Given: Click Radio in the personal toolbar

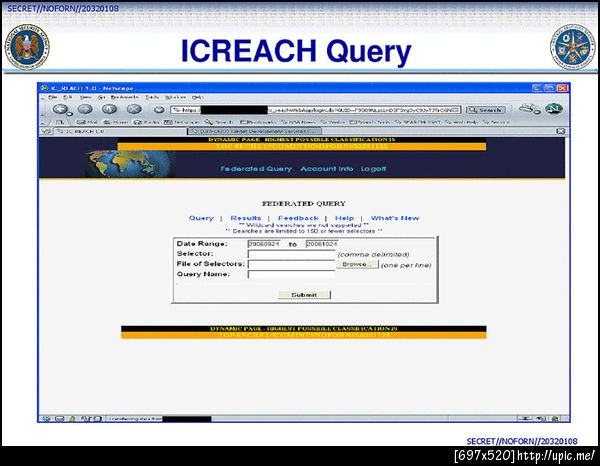Looking at the screenshot, I should (147, 122).
